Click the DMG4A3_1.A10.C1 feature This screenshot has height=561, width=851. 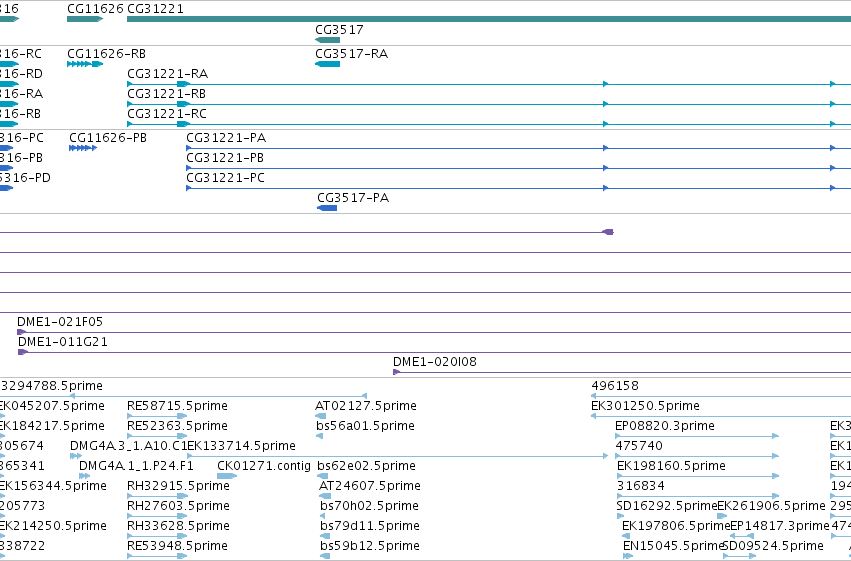[x=129, y=446]
